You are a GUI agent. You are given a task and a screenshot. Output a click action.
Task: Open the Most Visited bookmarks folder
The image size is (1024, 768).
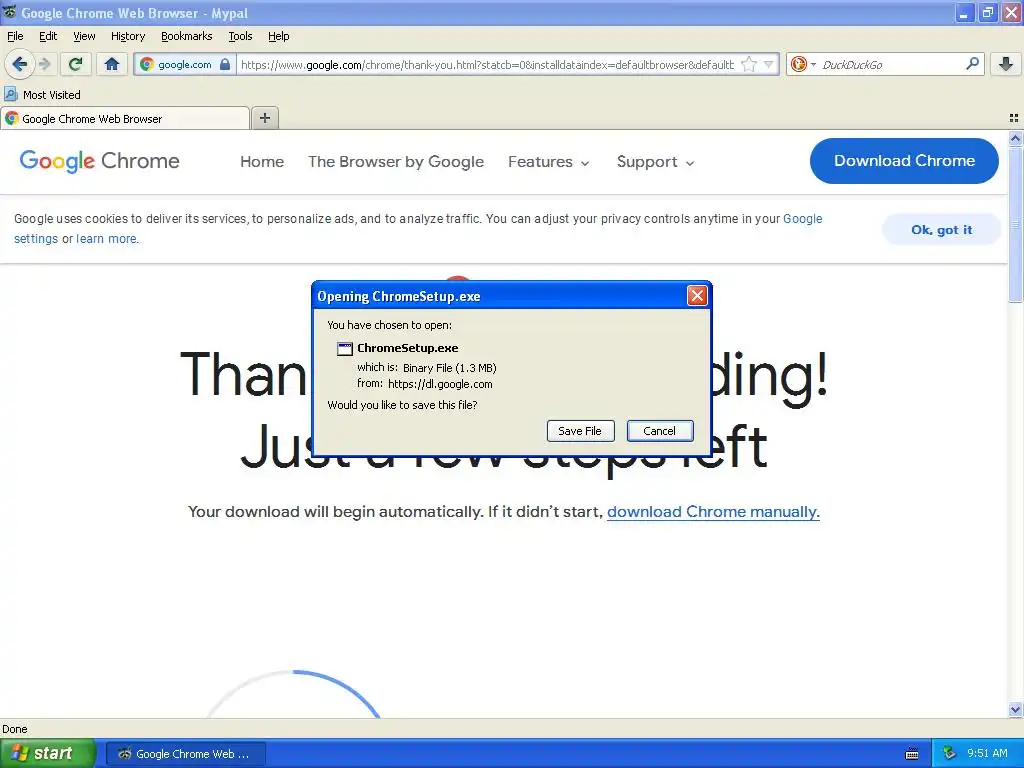pyautogui.click(x=42, y=95)
